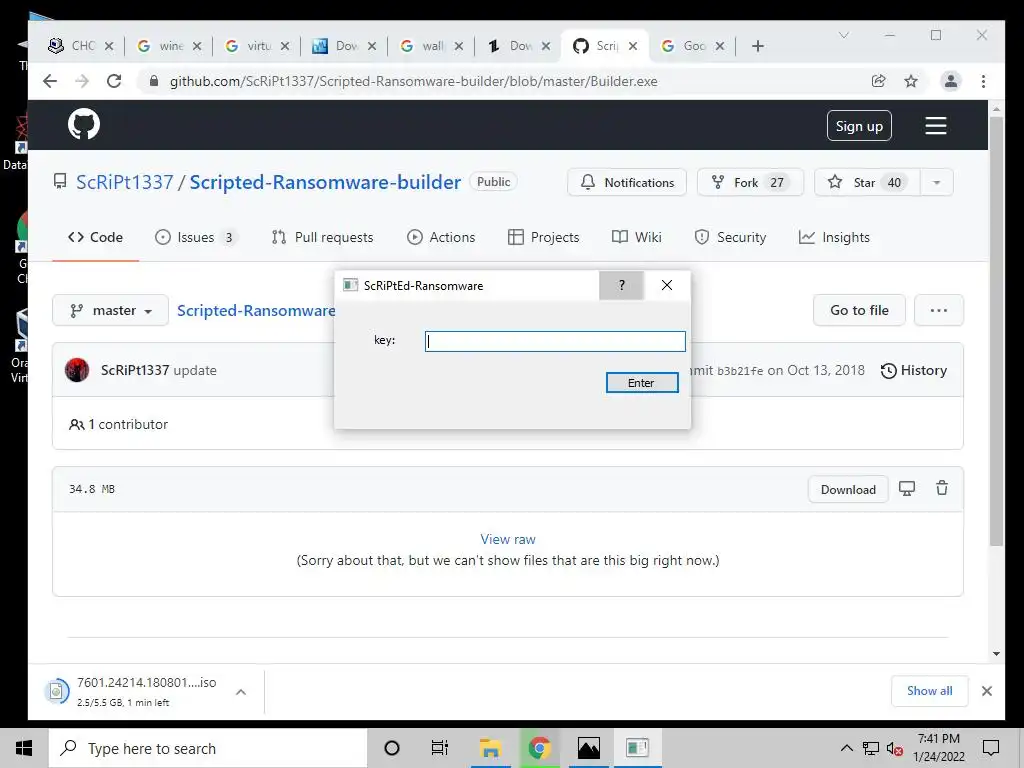Reload the current page
Screen dimensions: 1024x768
[x=114, y=81]
